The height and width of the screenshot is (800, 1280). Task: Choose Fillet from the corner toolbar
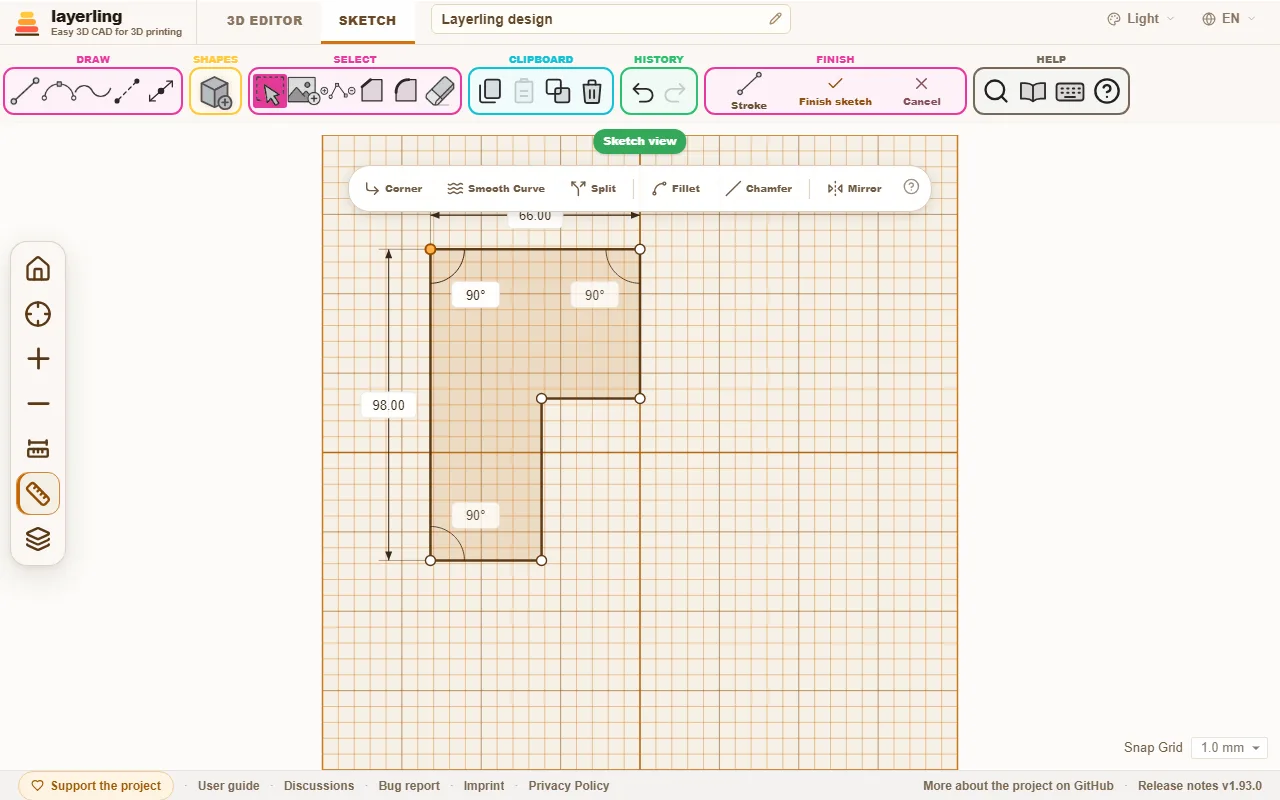pyautogui.click(x=676, y=188)
